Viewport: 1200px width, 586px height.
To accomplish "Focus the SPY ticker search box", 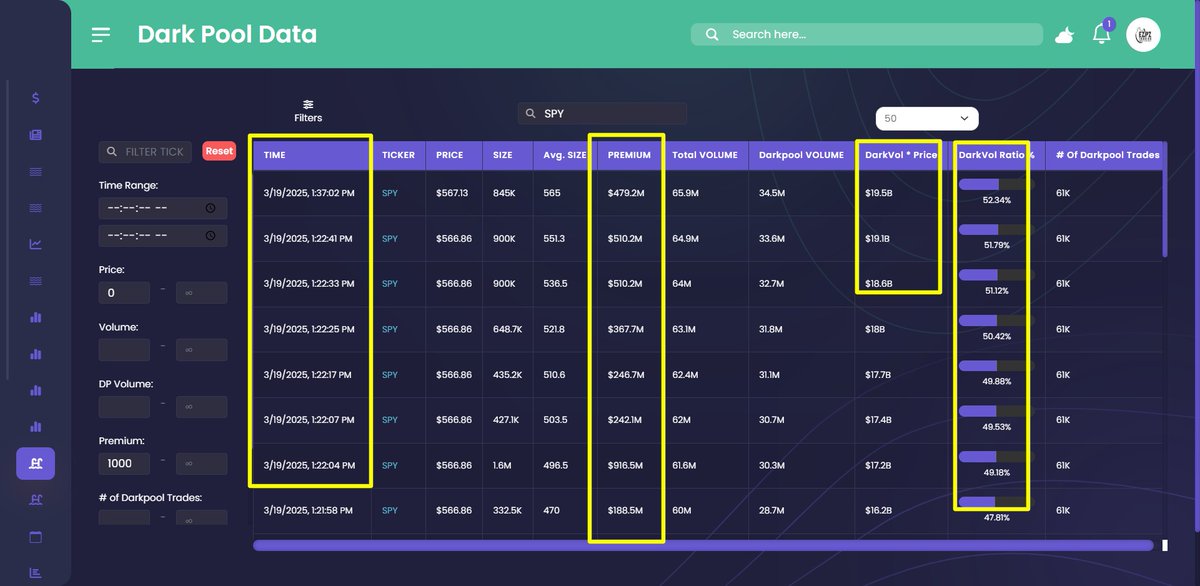I will point(602,114).
